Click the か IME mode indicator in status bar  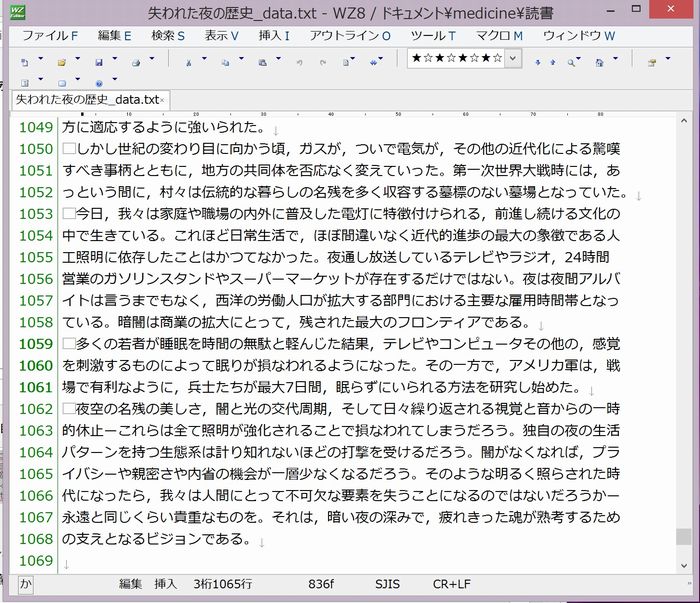click(25, 584)
